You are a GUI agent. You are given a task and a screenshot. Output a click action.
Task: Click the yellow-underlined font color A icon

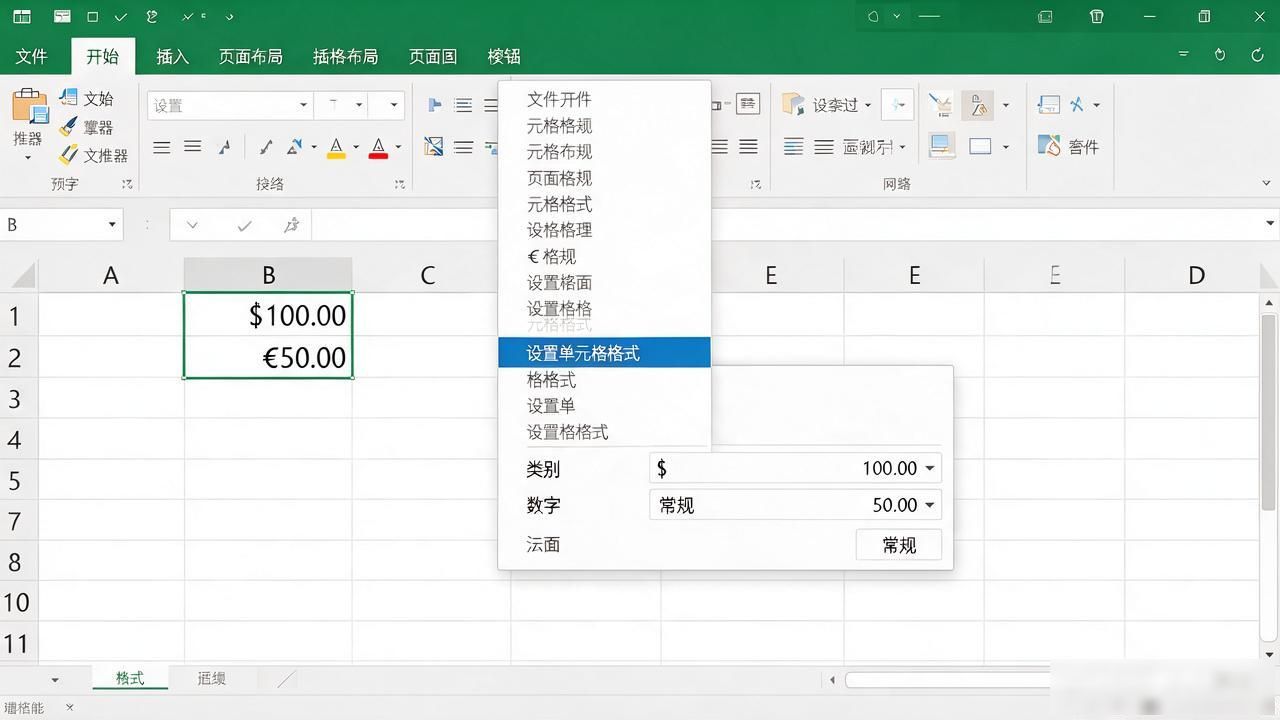[336, 148]
